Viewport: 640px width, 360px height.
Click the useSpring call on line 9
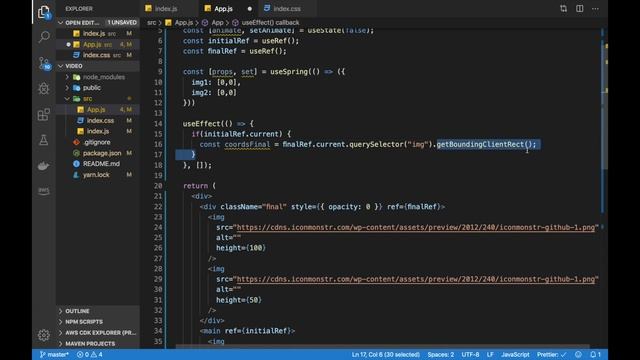[289, 72]
